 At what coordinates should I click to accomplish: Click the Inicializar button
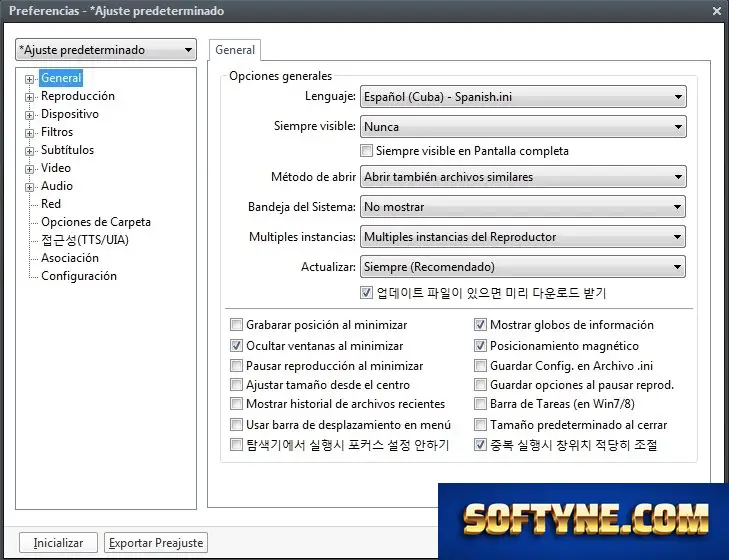(58, 543)
